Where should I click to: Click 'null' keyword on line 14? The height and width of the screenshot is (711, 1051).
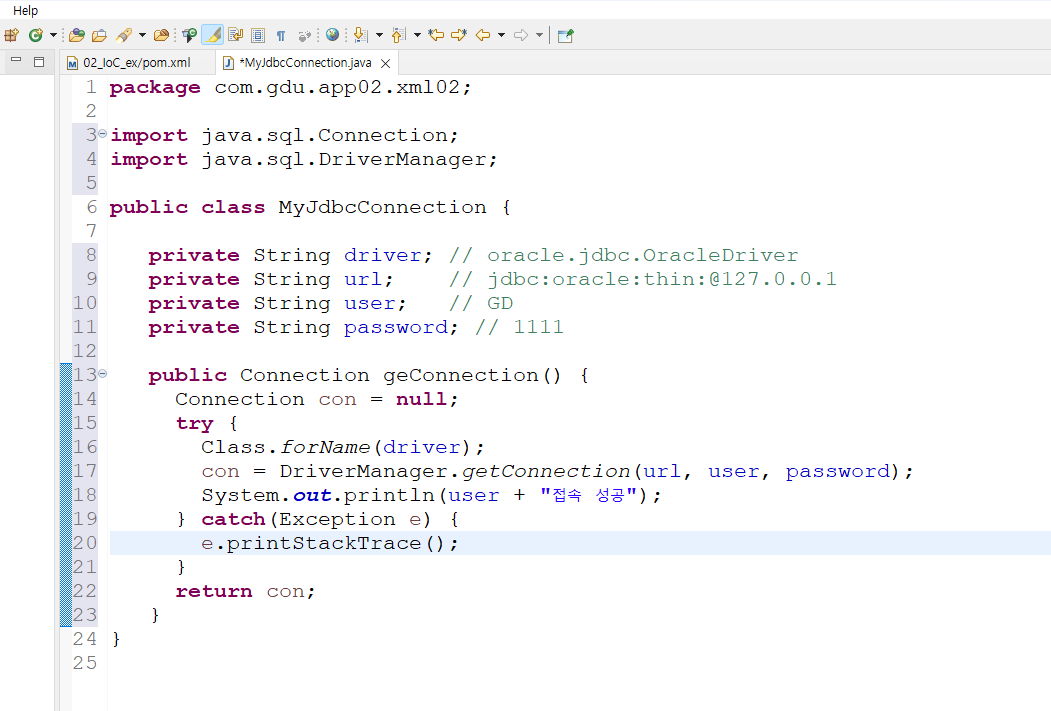(421, 399)
